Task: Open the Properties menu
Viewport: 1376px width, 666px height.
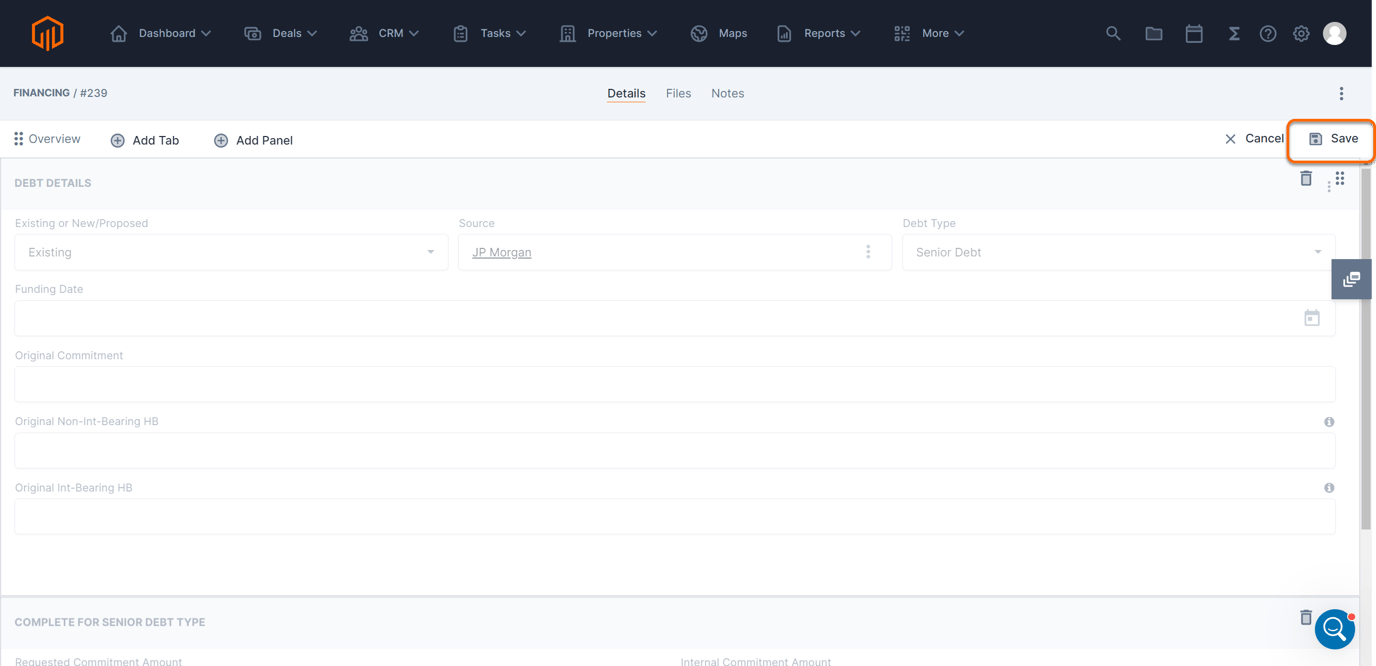Action: click(608, 33)
